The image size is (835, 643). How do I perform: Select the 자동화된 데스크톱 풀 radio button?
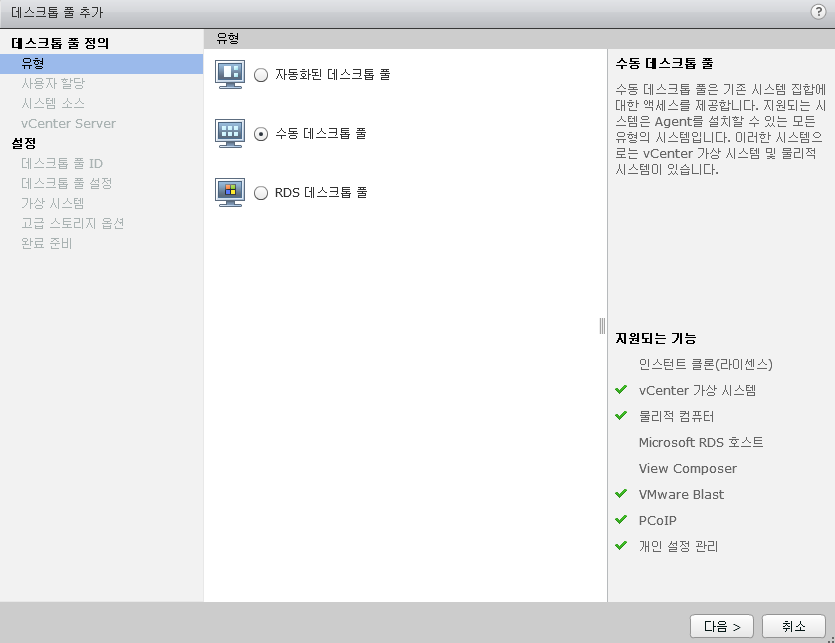pyautogui.click(x=261, y=75)
